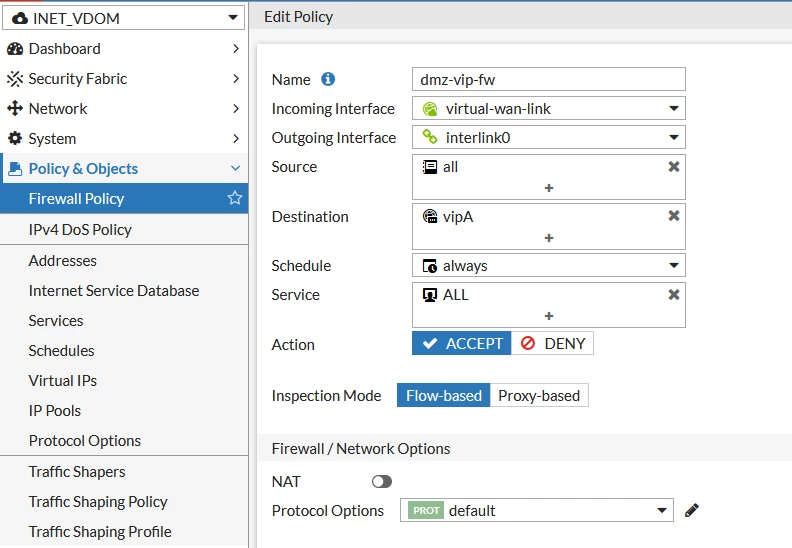Go to Services
Screen dimensions: 792x548
point(124,321)
